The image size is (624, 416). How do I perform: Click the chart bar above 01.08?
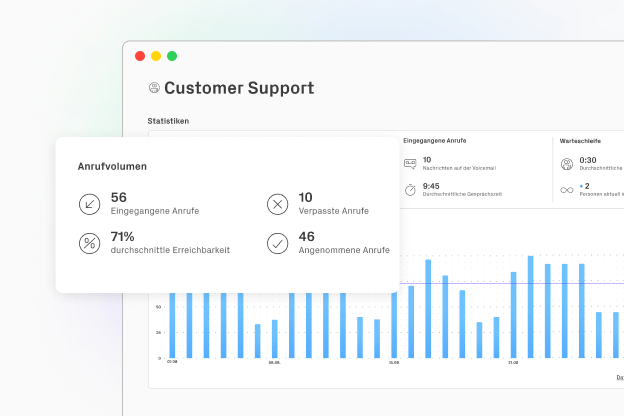click(x=172, y=325)
